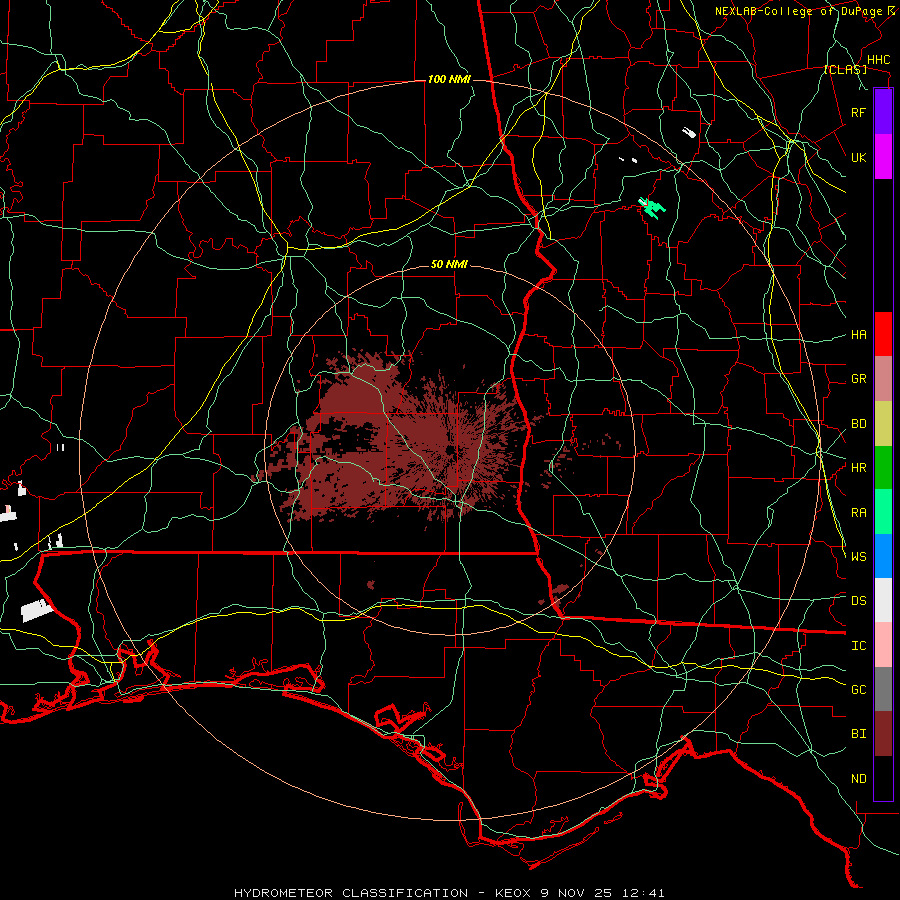Click the 100 NMI range ring label
The width and height of the screenshot is (900, 900).
click(449, 79)
